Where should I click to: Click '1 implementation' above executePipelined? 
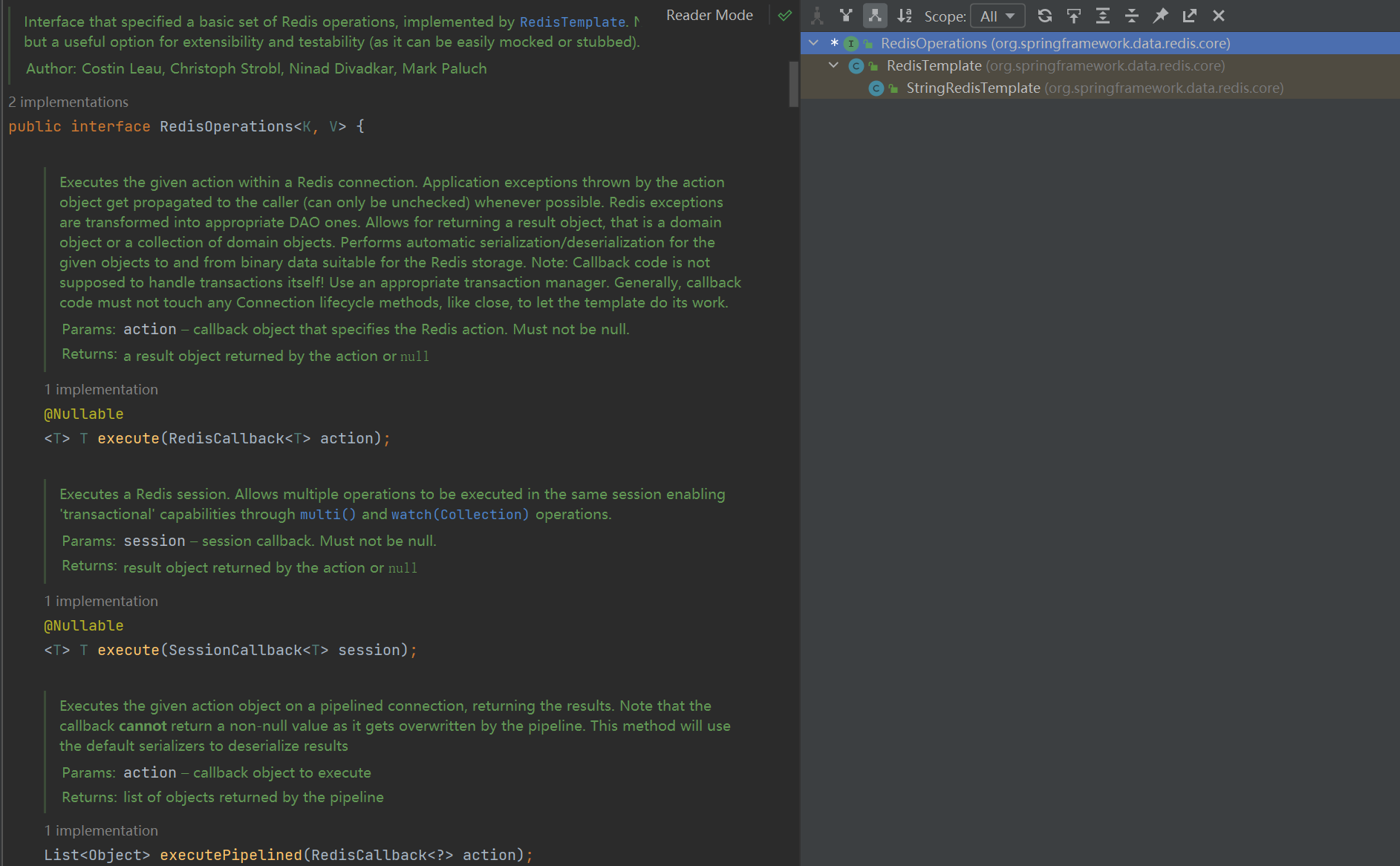coord(101,830)
